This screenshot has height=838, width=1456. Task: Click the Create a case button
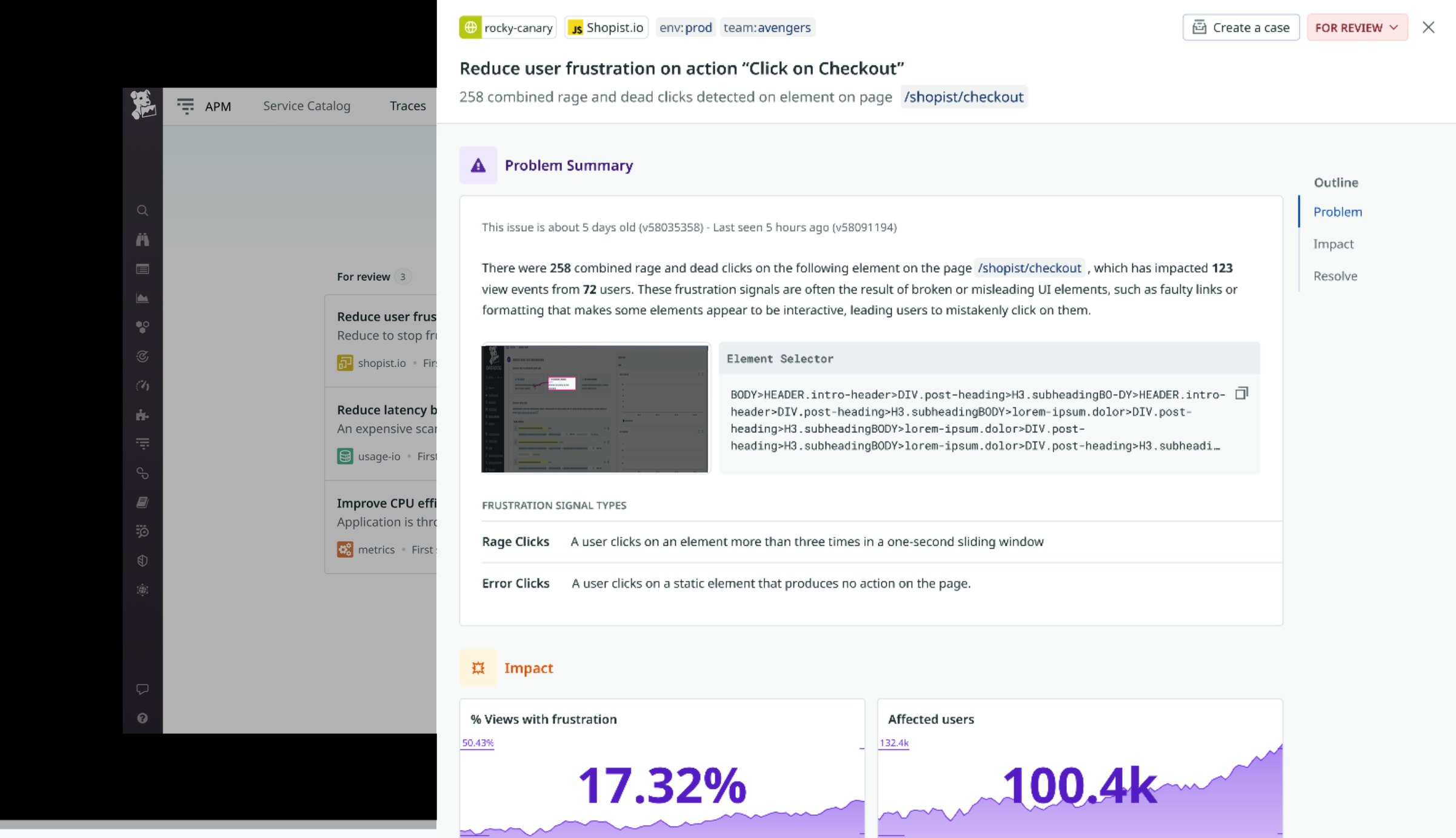click(x=1241, y=28)
